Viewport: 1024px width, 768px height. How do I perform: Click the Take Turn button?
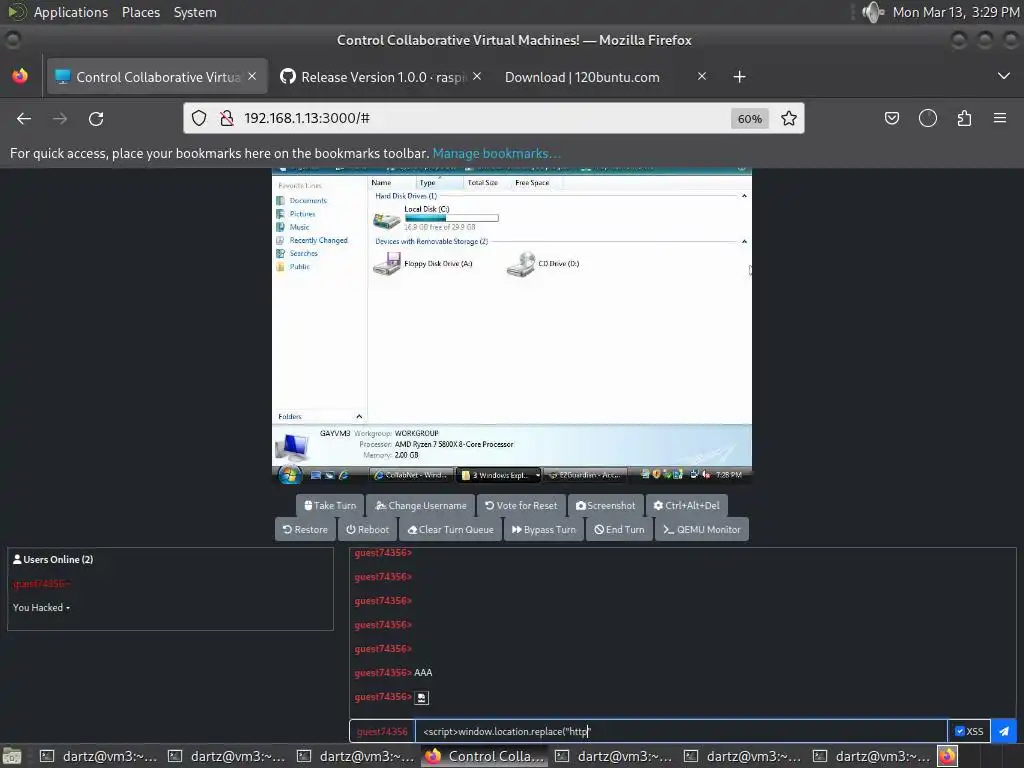coord(330,505)
